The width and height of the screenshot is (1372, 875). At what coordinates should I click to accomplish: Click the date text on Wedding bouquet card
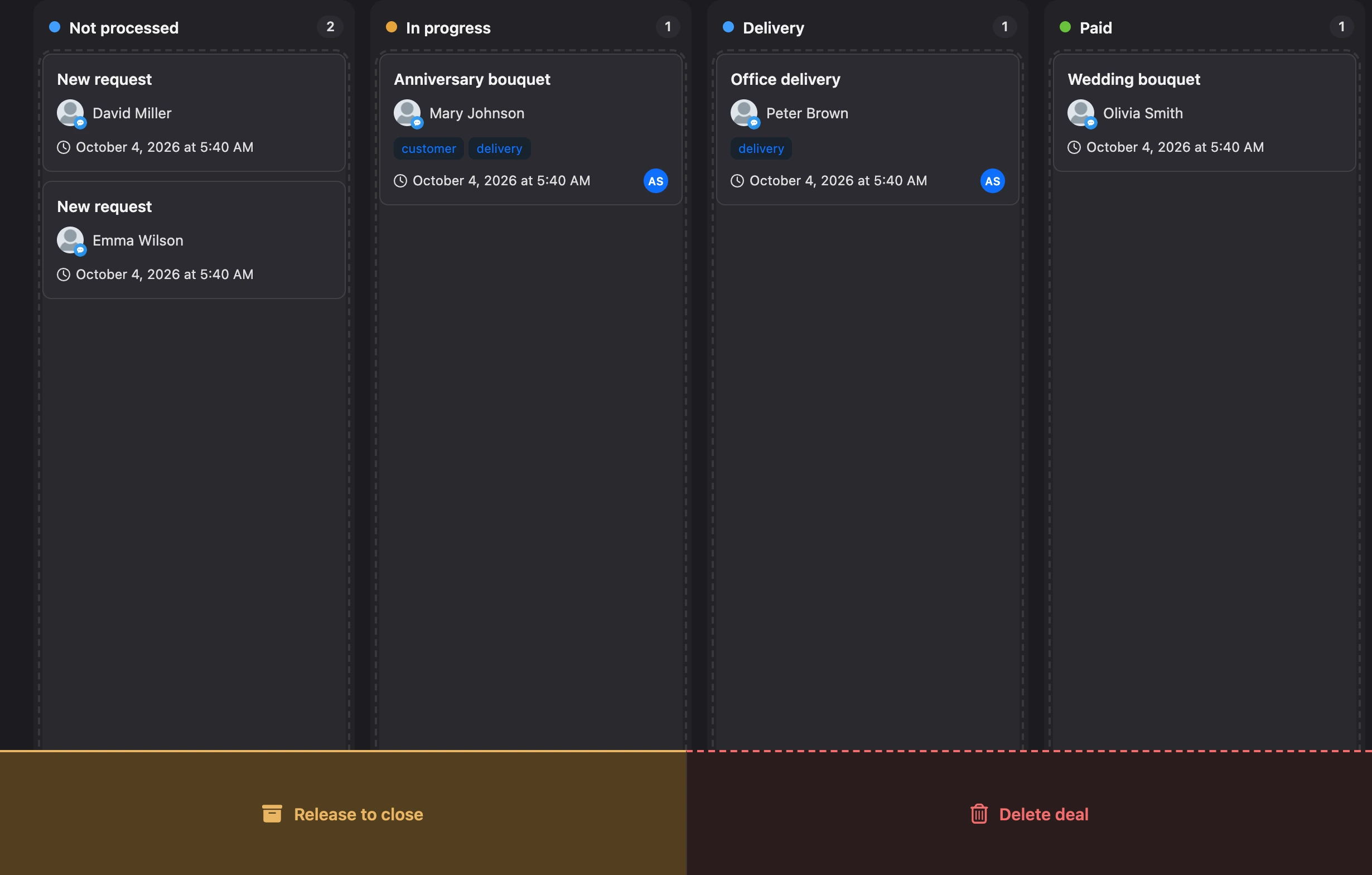[1175, 147]
